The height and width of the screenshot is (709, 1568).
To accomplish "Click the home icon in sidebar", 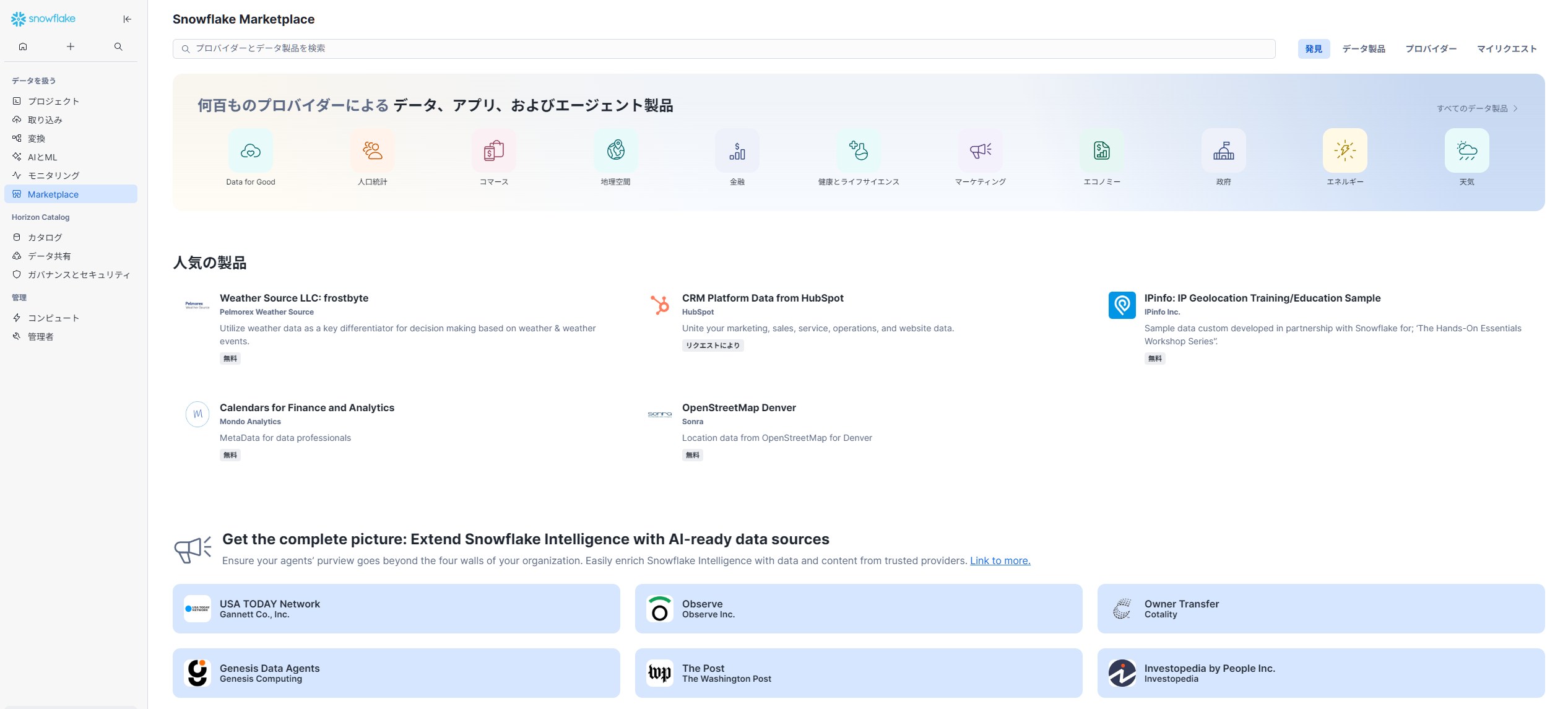I will (23, 46).
